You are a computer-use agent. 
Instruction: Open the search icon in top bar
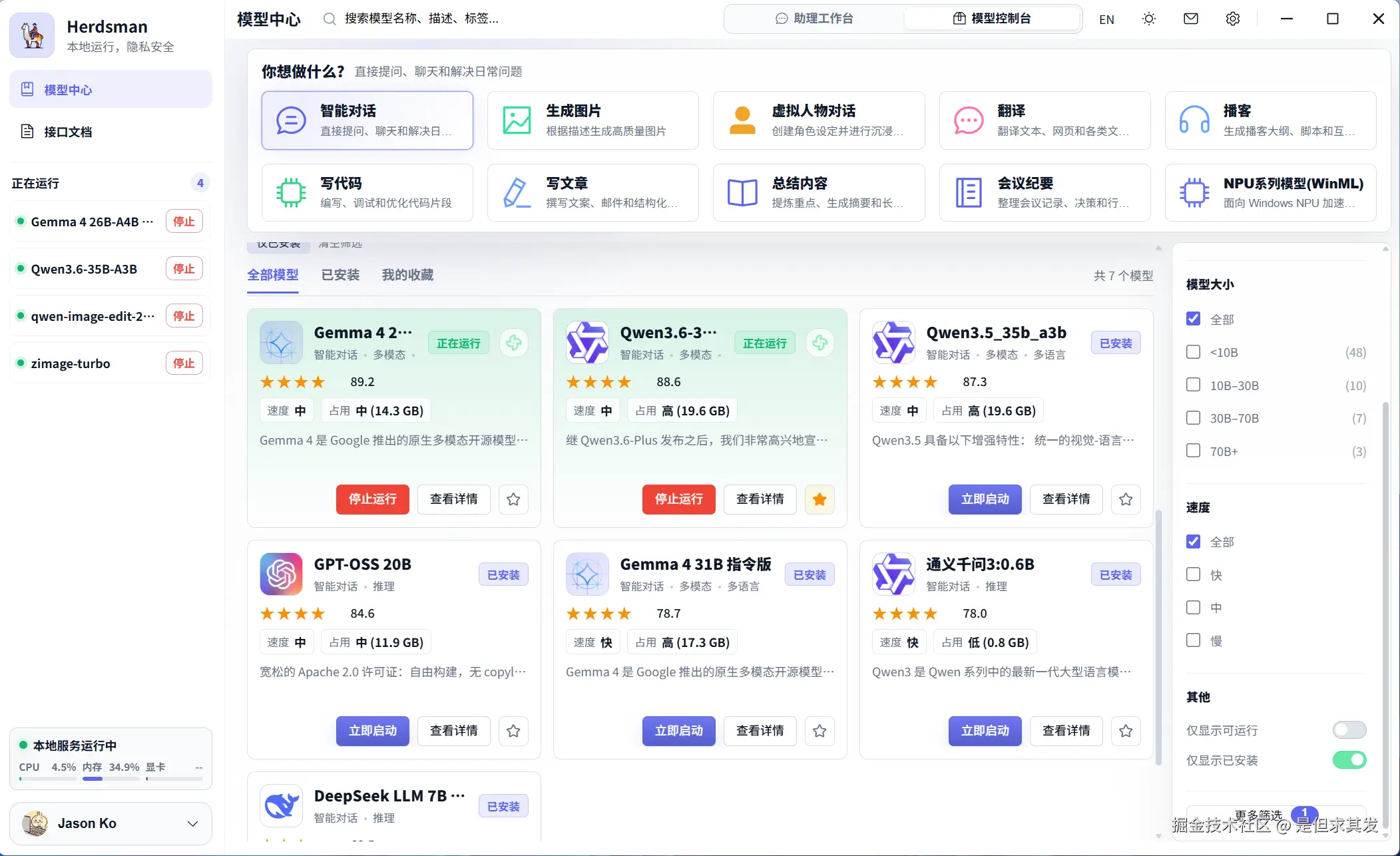[x=329, y=19]
